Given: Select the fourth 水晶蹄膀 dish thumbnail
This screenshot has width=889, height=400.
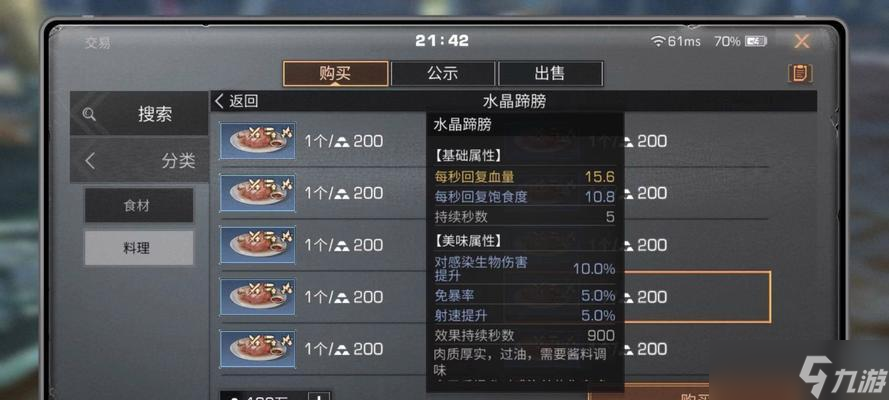Looking at the screenshot, I should point(258,296).
